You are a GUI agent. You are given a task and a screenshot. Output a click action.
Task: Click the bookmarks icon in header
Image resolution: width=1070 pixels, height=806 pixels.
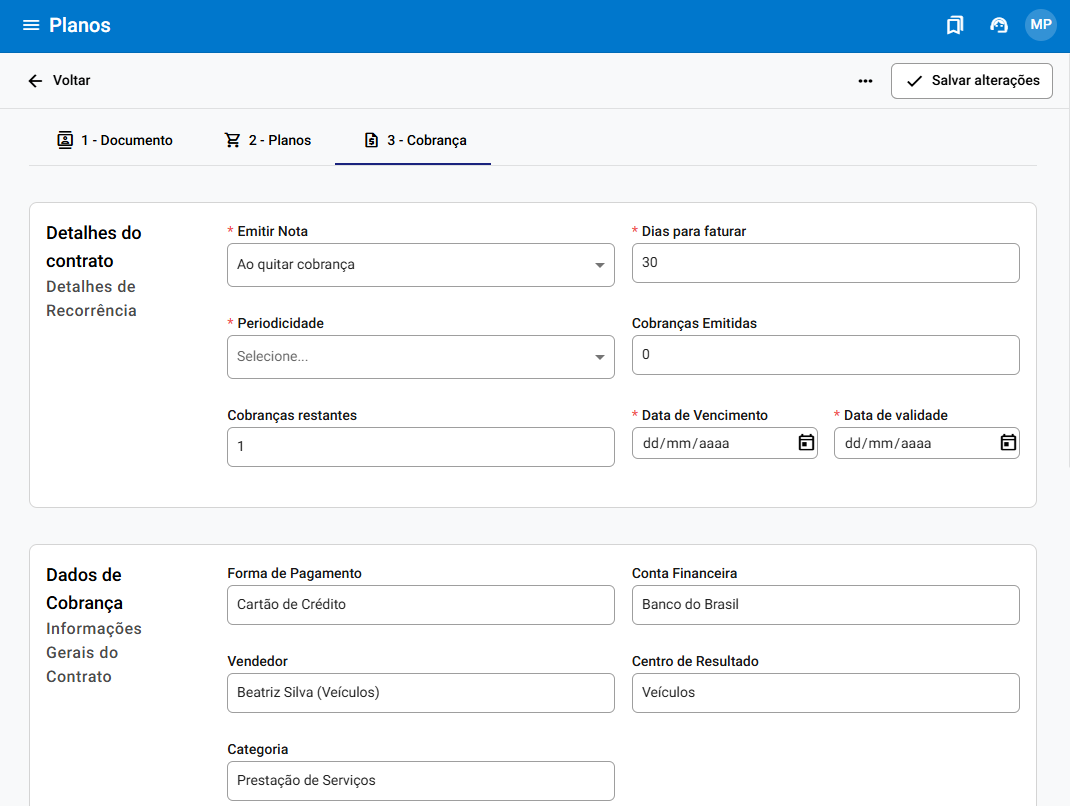(x=955, y=25)
